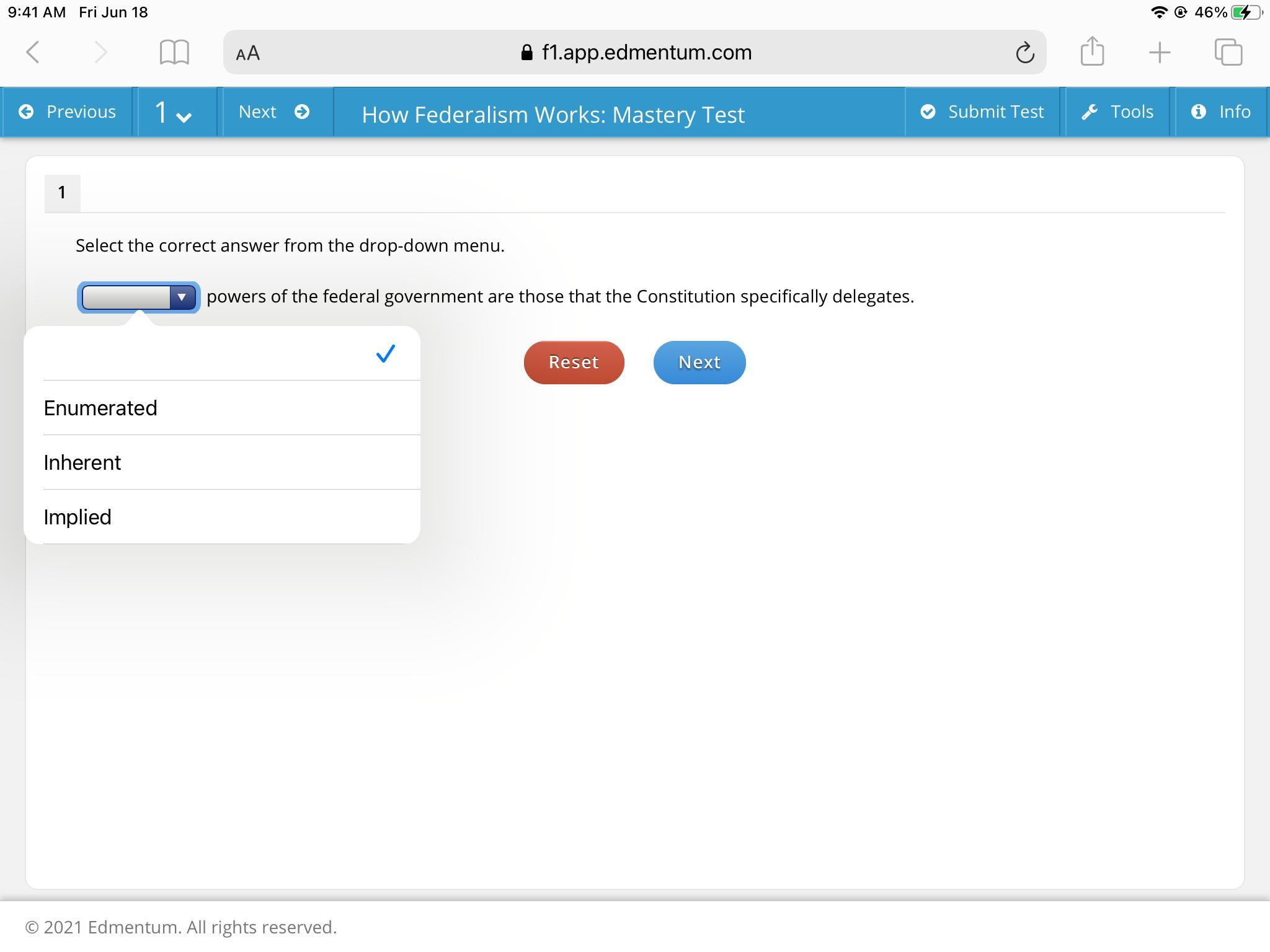Tap AA reader text size icon
This screenshot has width=1270, height=952.
pos(248,53)
